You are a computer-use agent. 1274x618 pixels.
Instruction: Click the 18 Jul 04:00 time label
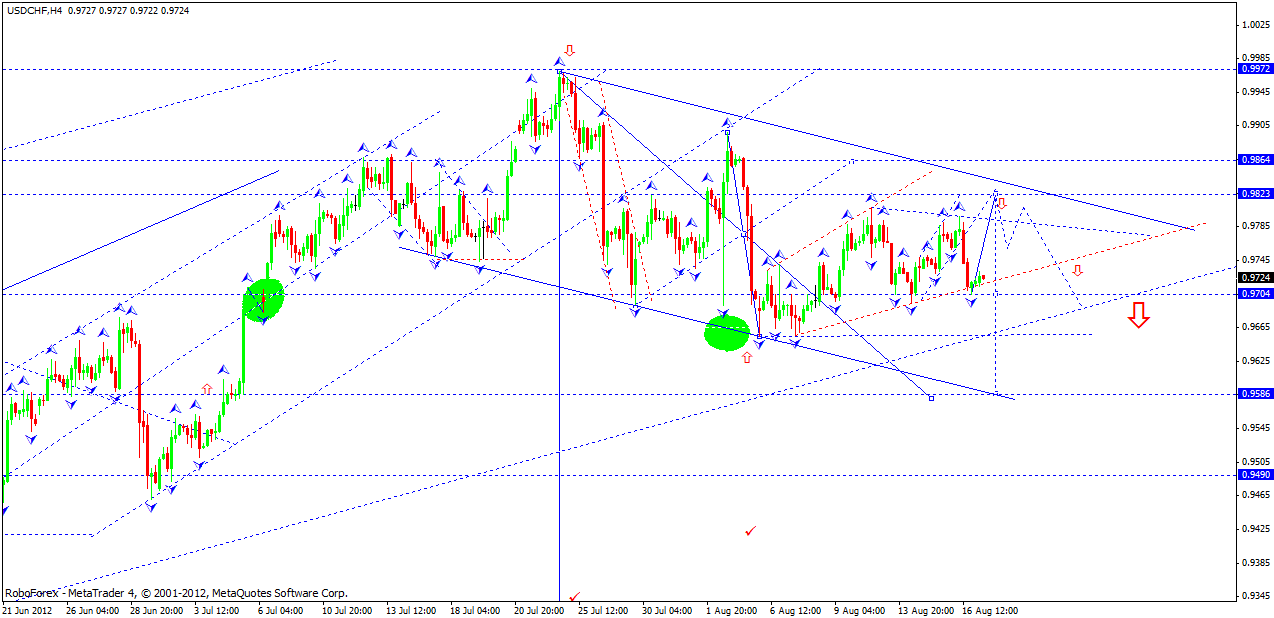[x=475, y=610]
